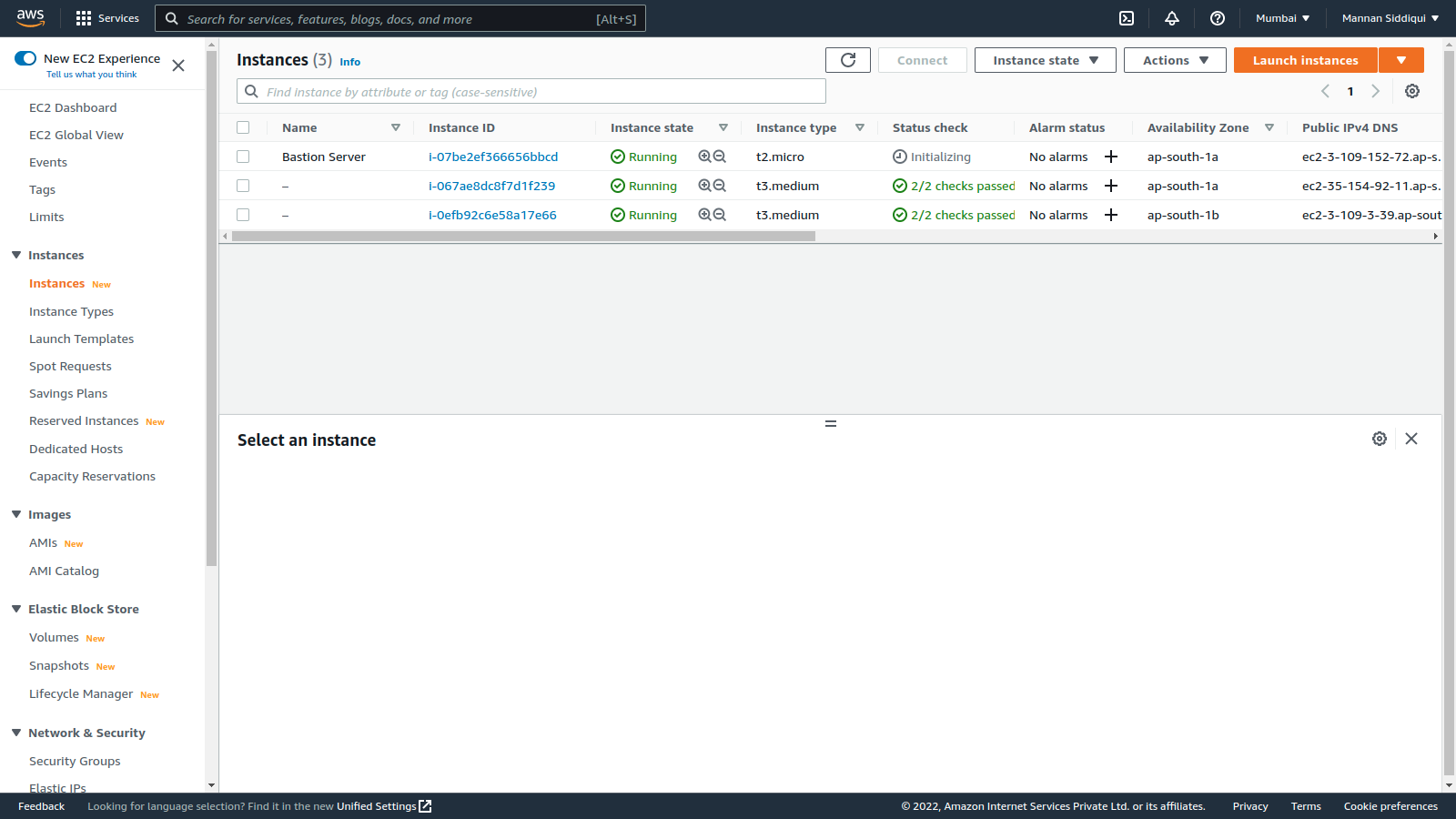Open instance i-07be2ef366656bbcd details link
Viewport: 1456px width, 819px height.
(493, 157)
